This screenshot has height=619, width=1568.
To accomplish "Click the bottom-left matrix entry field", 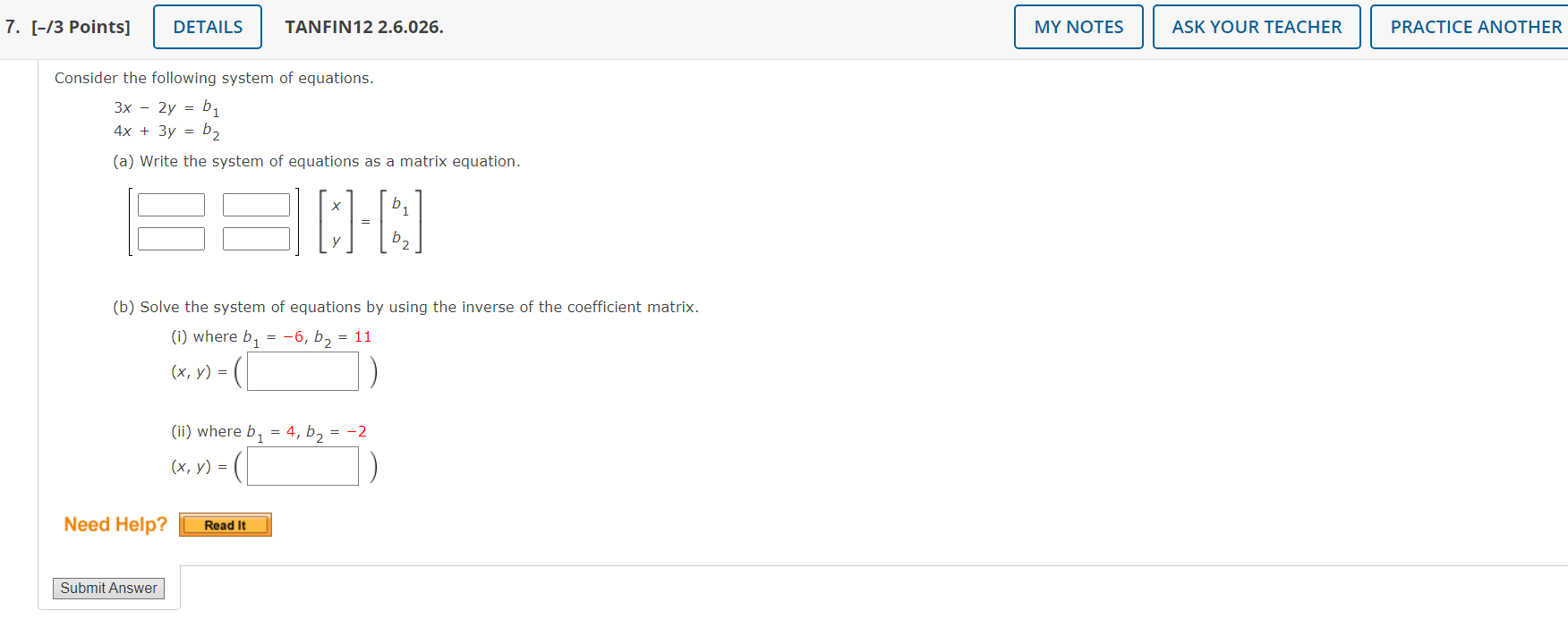I will pos(171,239).
